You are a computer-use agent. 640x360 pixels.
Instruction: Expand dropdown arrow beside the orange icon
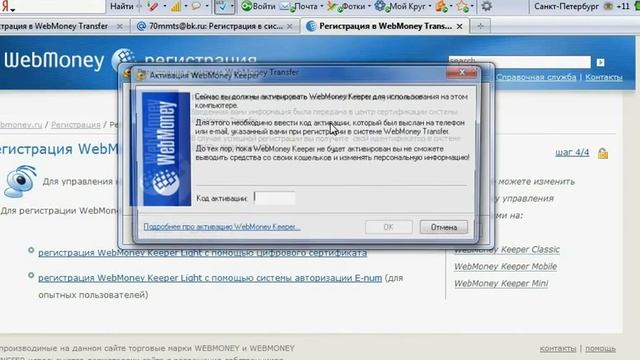click(x=451, y=7)
